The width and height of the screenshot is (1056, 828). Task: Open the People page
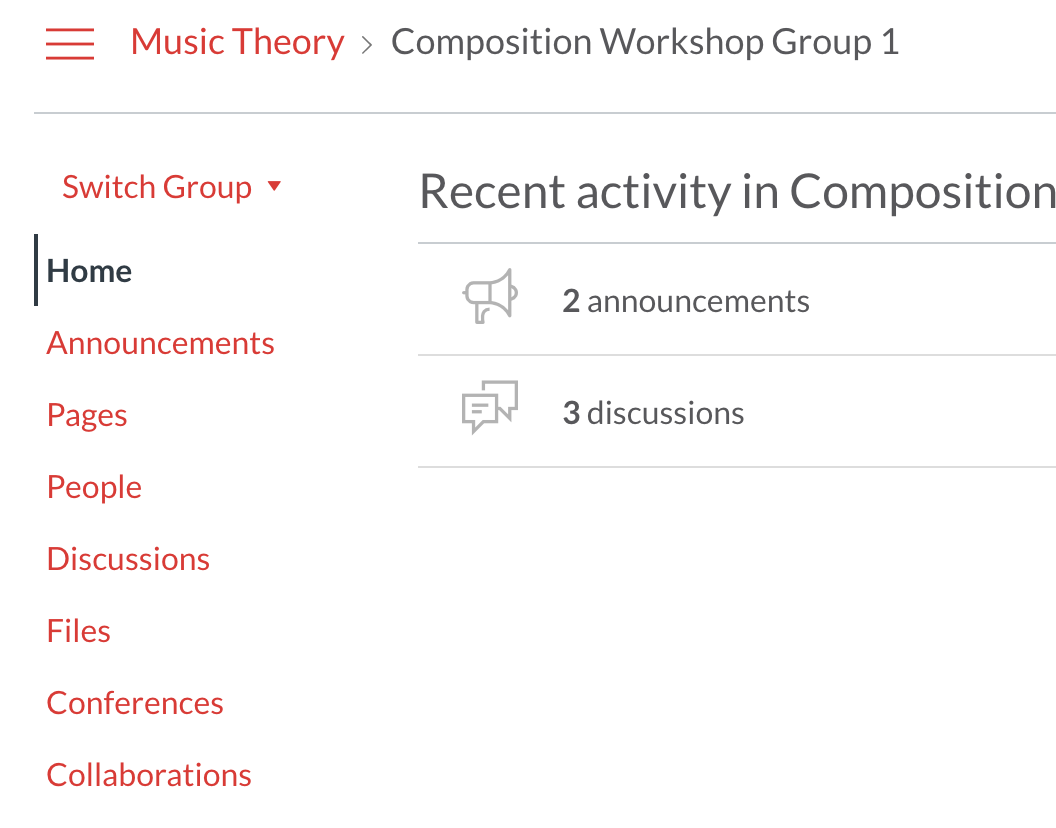94,486
